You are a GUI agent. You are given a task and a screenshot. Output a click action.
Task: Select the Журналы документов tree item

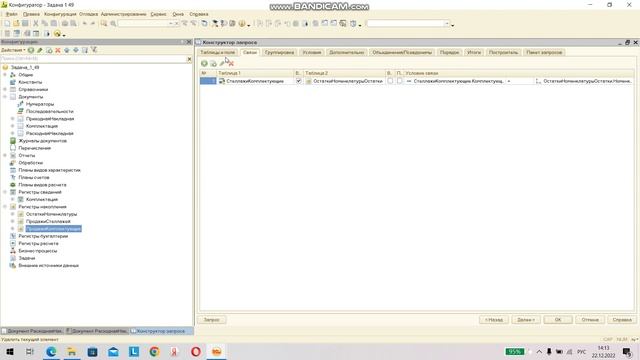[42, 141]
